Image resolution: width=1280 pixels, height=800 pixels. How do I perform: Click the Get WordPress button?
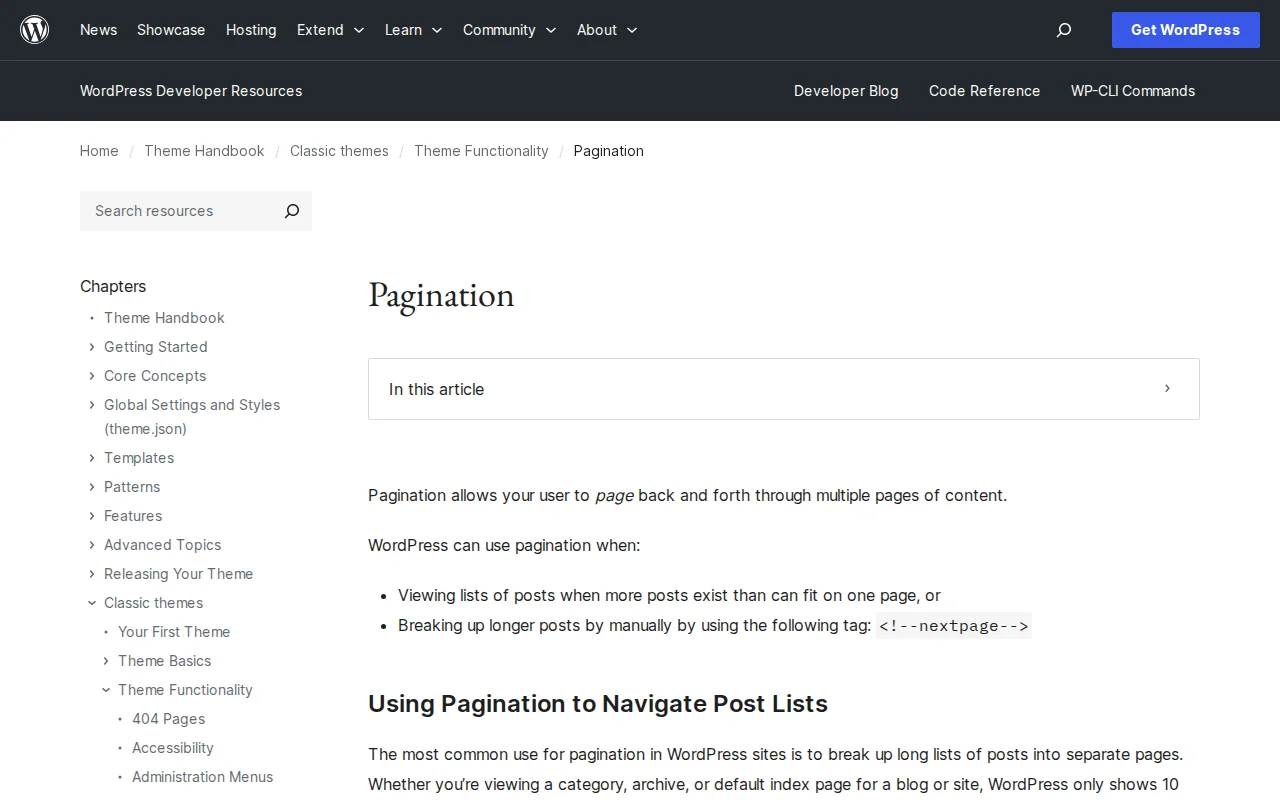[x=1185, y=30]
